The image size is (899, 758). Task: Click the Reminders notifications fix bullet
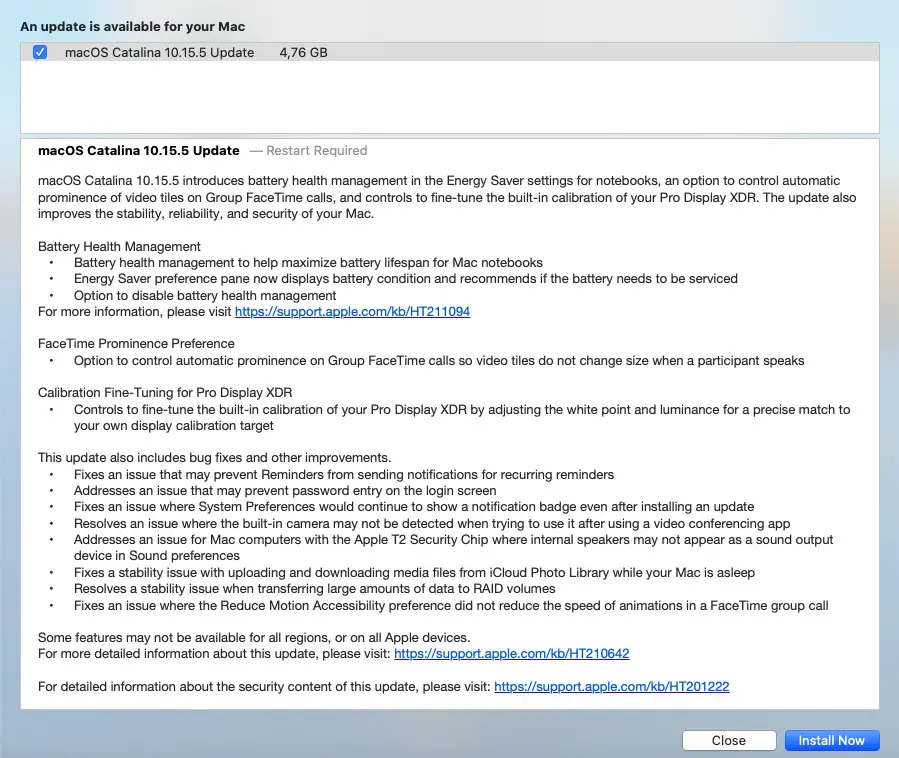[343, 474]
